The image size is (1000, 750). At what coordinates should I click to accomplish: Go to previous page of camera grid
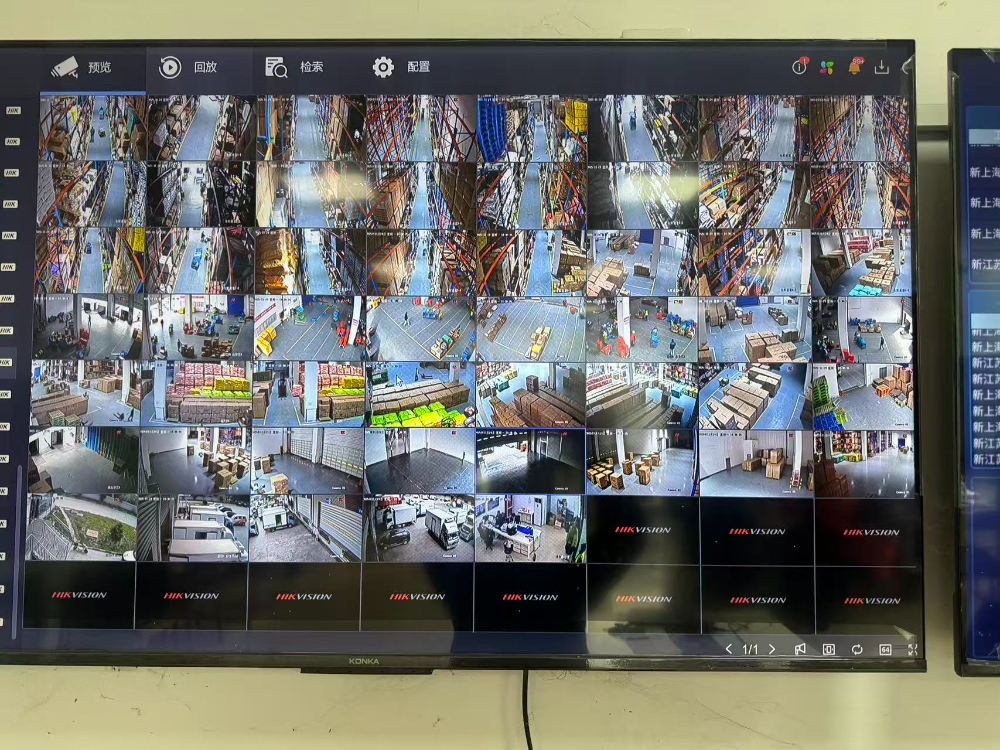[x=729, y=649]
